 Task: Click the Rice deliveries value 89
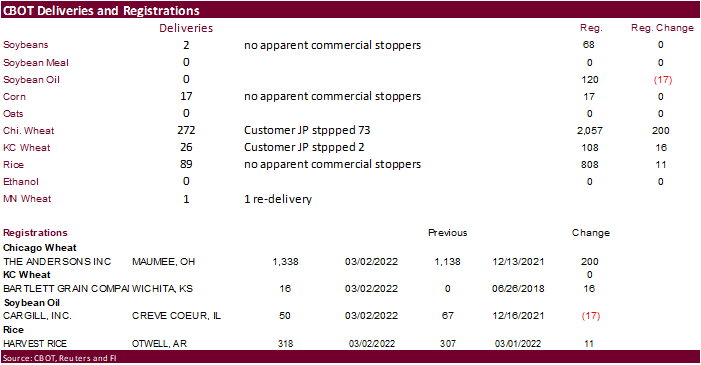pos(186,164)
